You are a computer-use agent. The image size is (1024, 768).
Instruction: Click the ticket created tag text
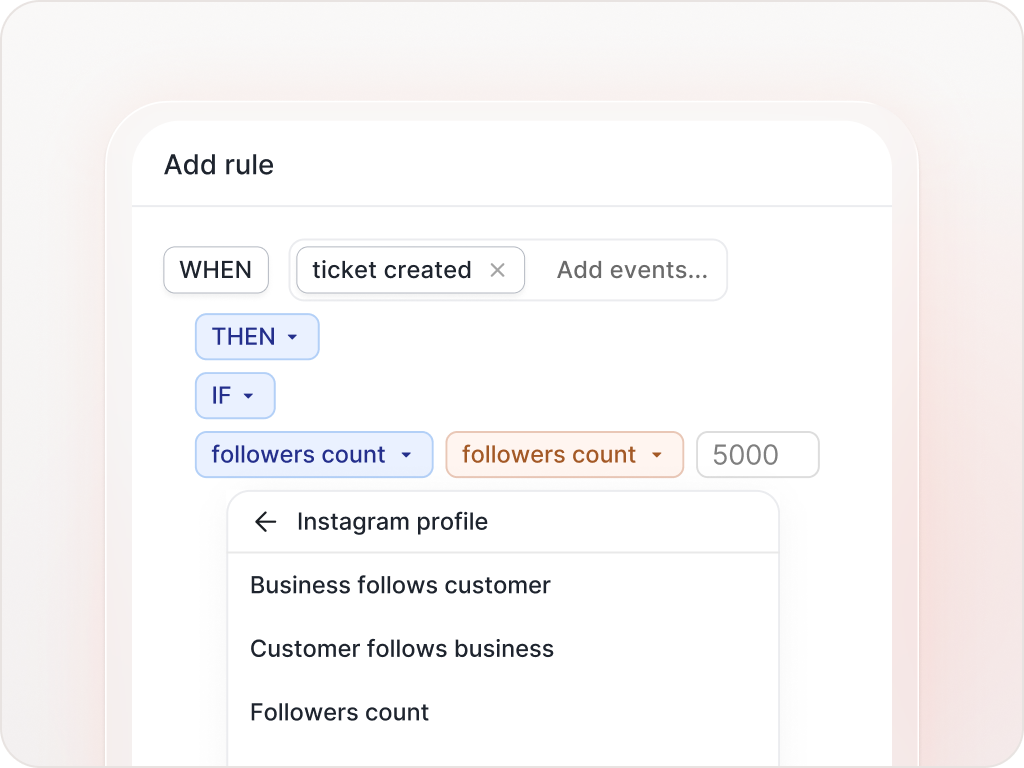[392, 270]
